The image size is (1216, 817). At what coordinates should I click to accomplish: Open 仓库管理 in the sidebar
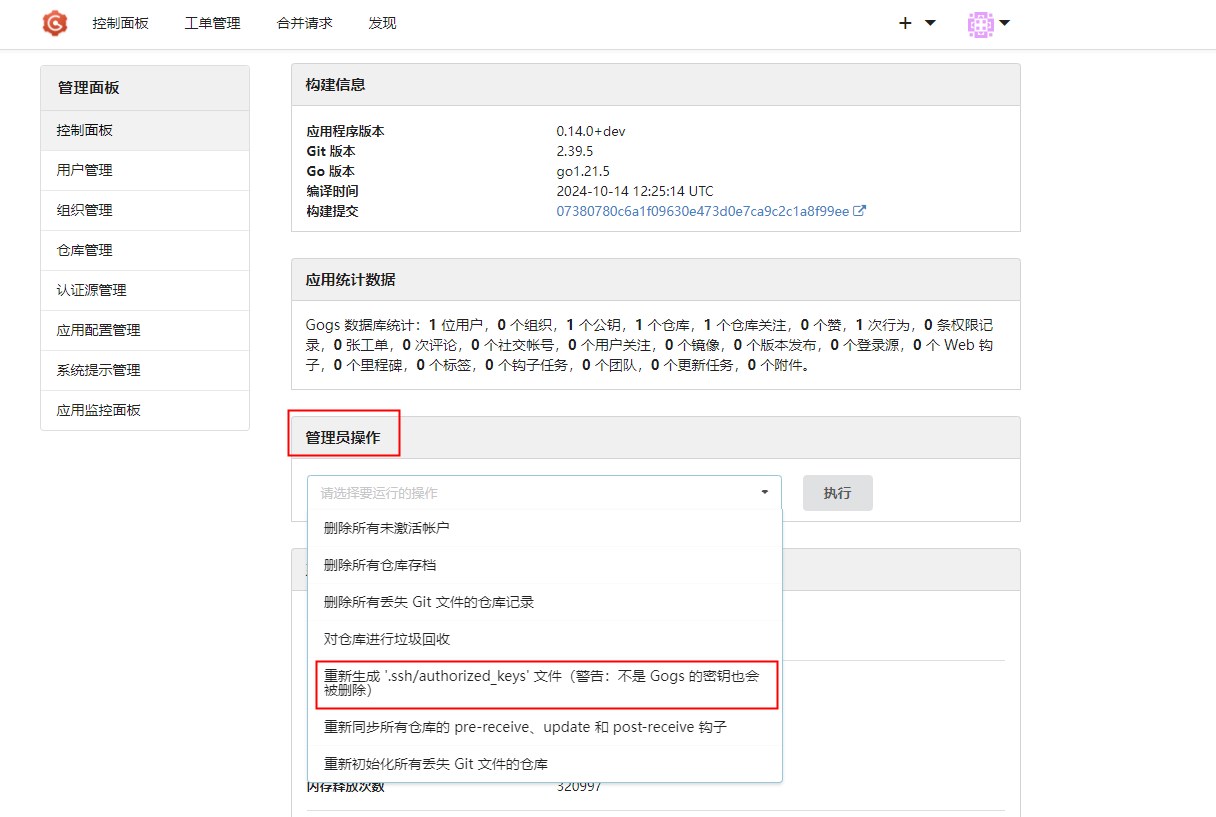point(145,250)
